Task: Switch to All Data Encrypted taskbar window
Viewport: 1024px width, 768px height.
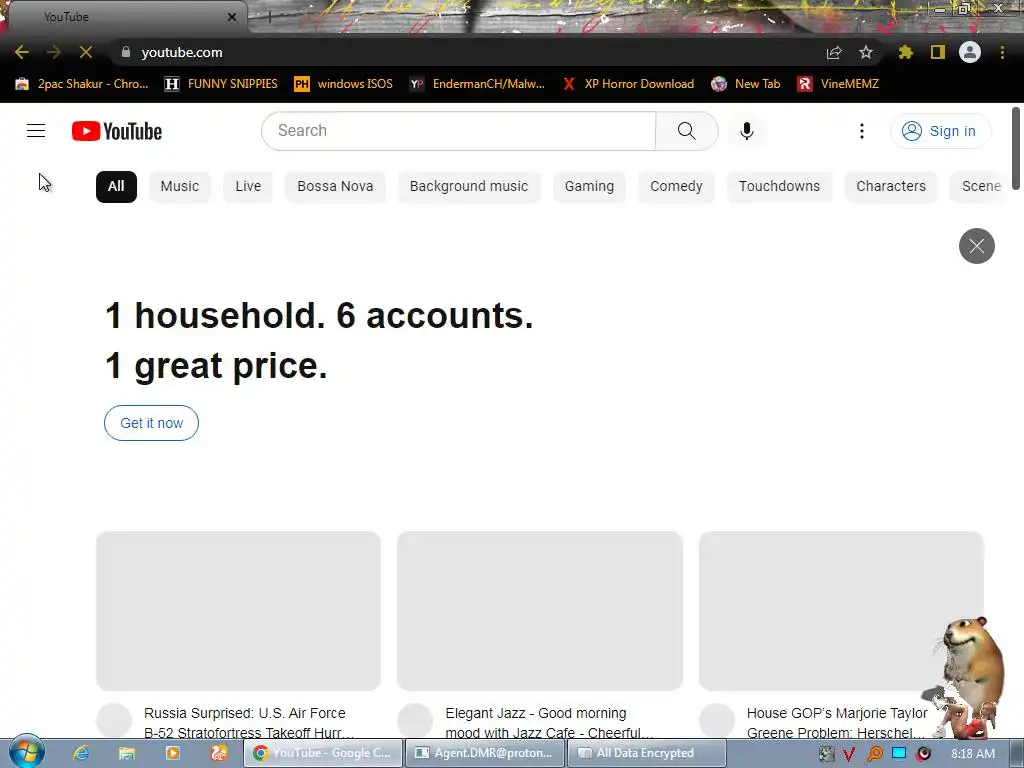Action: pyautogui.click(x=647, y=753)
